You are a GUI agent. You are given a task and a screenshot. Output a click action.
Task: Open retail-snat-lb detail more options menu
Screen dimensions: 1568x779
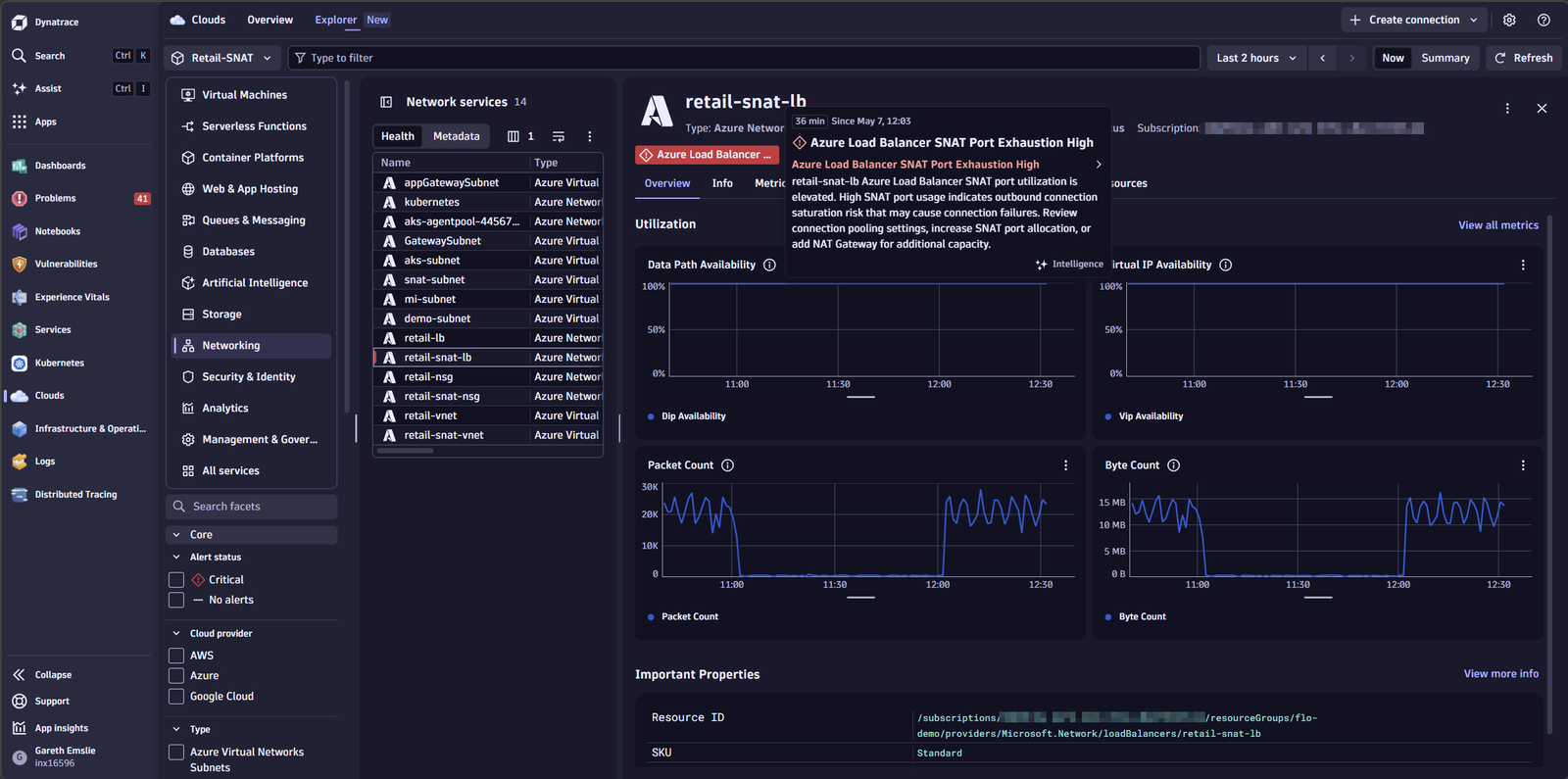(1507, 108)
